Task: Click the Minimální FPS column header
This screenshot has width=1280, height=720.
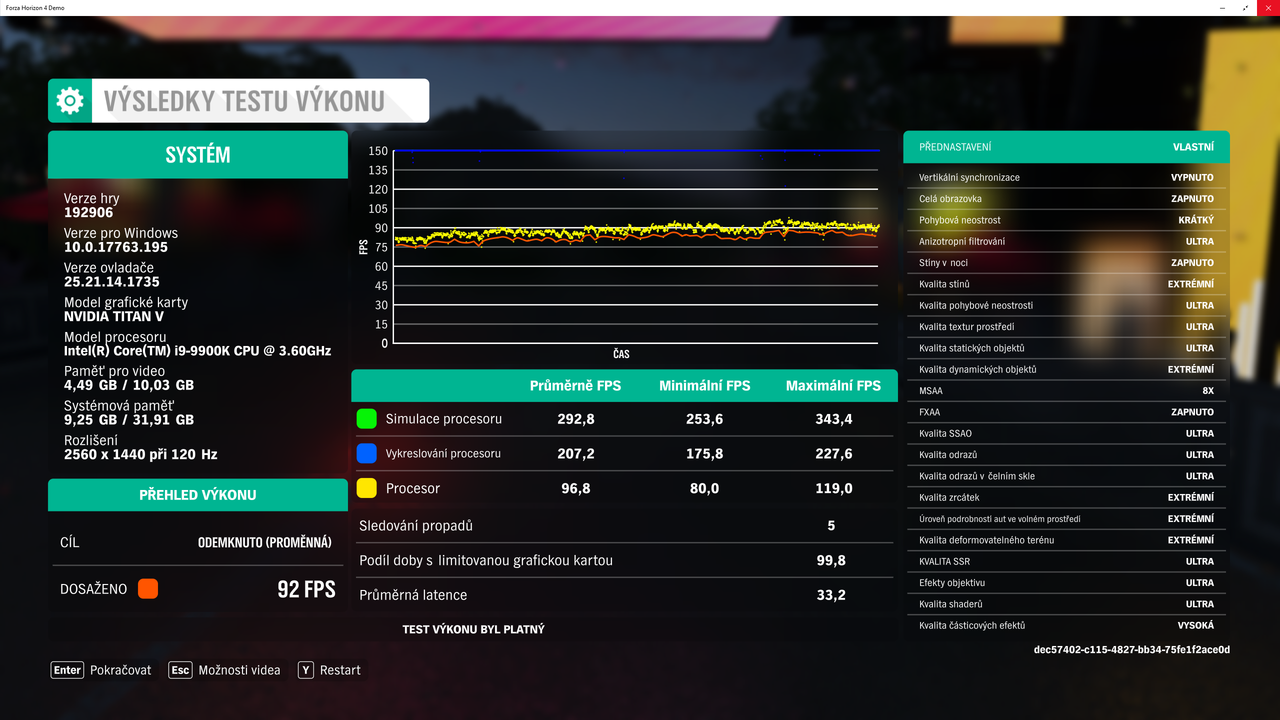Action: point(704,386)
